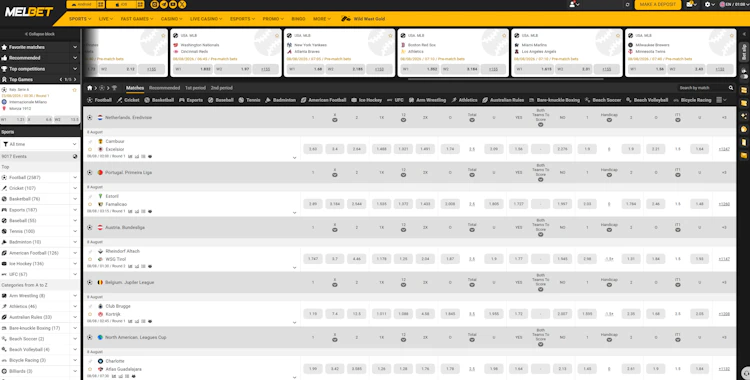750x380 pixels.
Task: Click the refresh balance icon in header
Action: click(628, 5)
